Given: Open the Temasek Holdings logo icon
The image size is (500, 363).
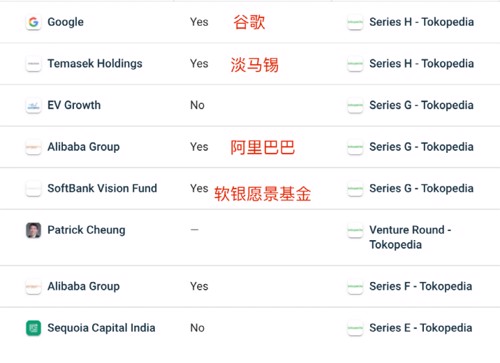Looking at the screenshot, I should (33, 64).
